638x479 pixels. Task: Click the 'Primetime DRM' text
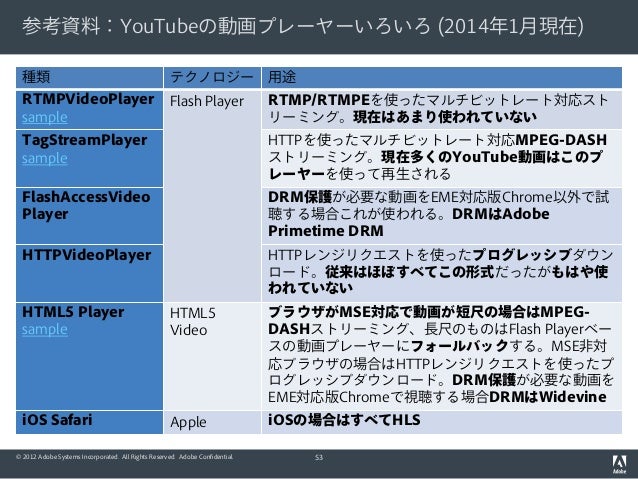pos(326,231)
